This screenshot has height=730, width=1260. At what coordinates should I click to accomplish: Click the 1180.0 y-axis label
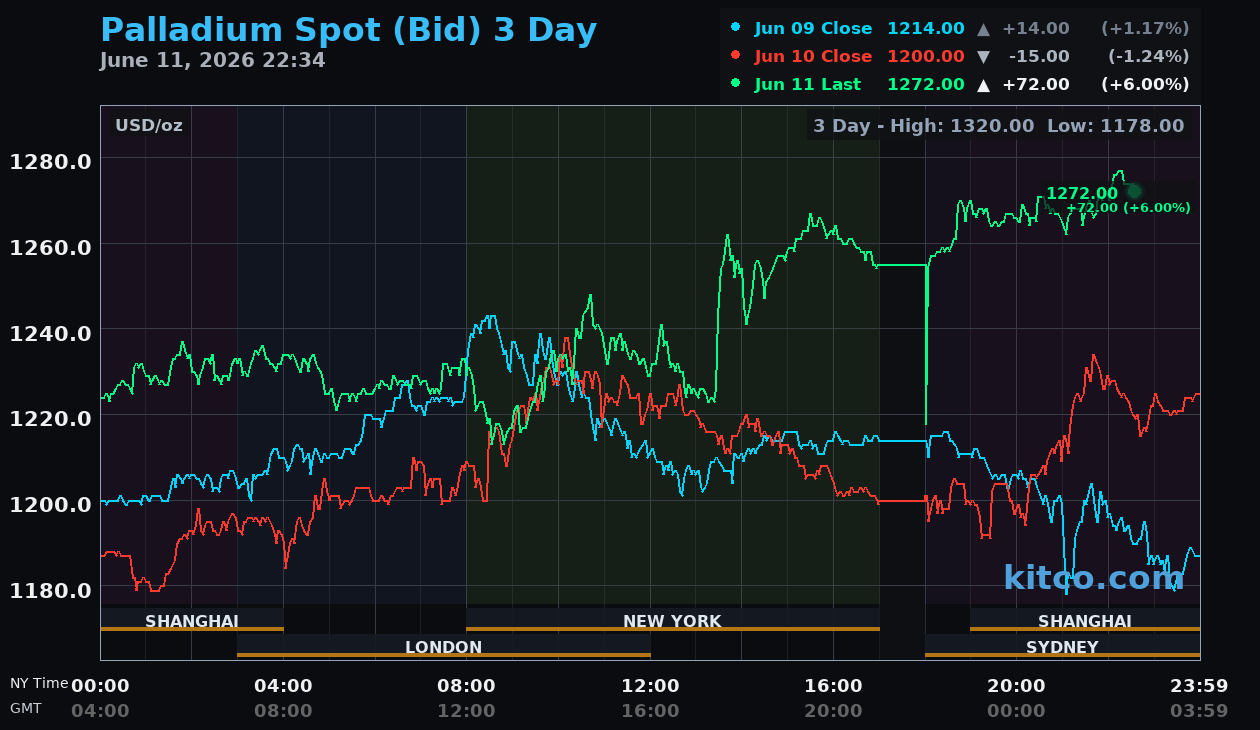tap(51, 590)
